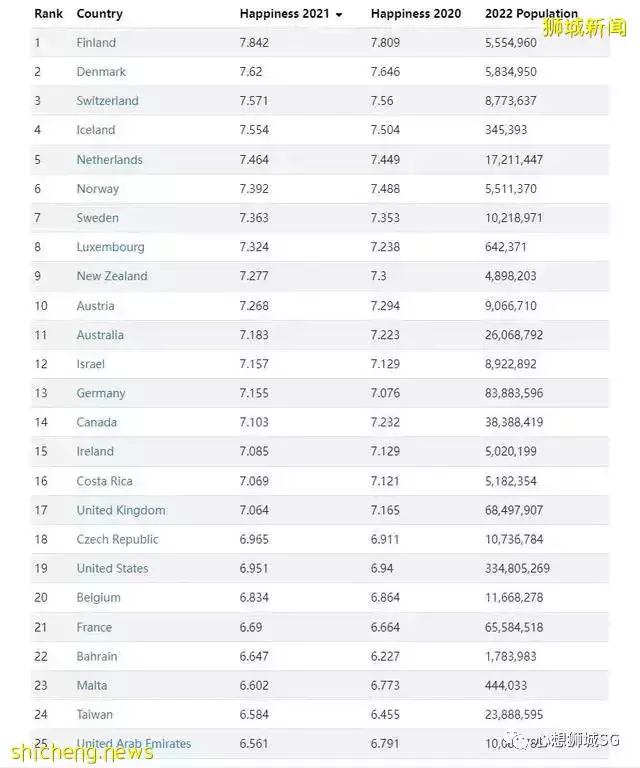Screen dimensions: 640x768
Task: Click the sort arrow beside Happiness 2021
Action: [339, 15]
